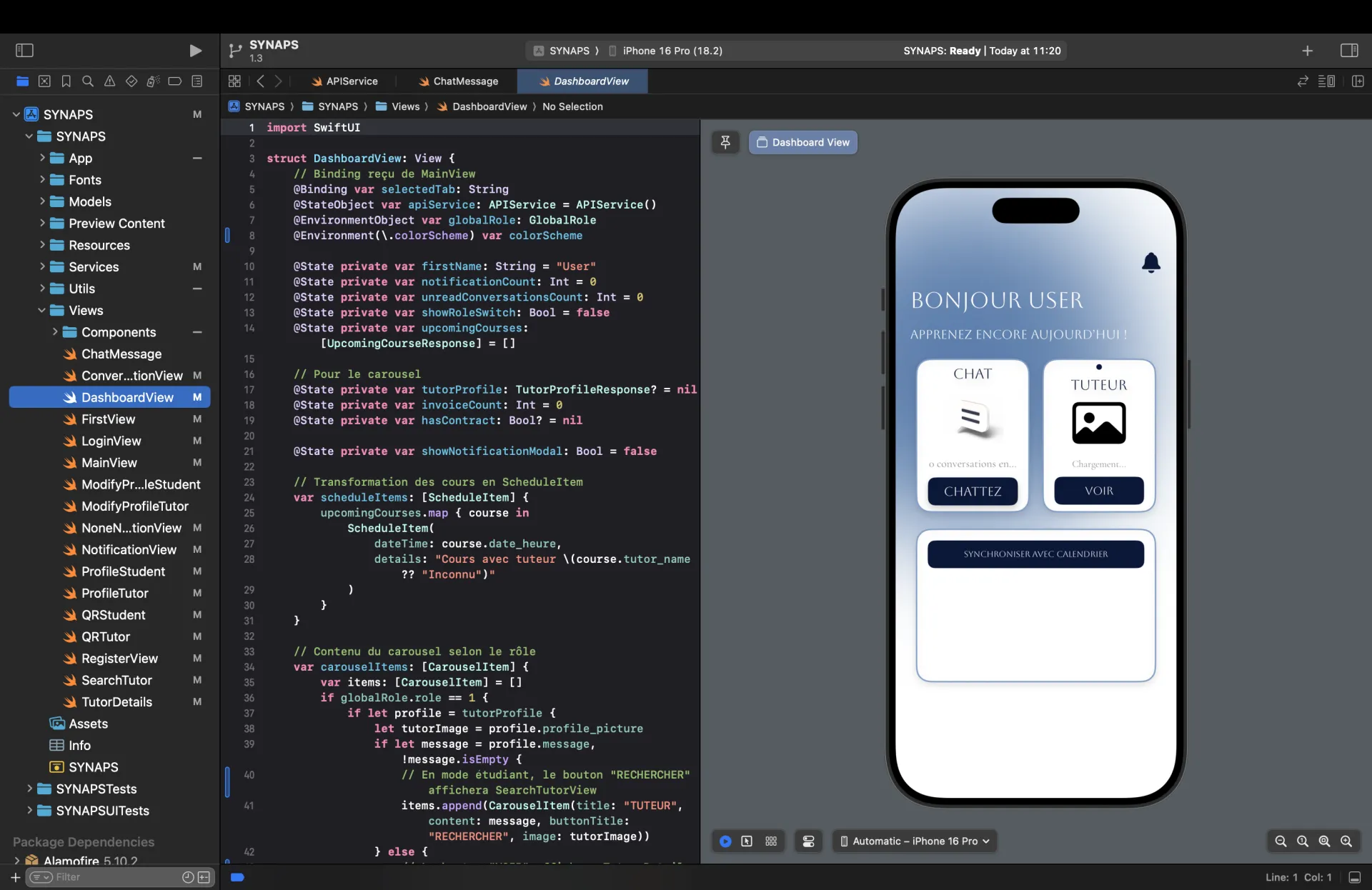Open the find navigator magnifier
1372x890 pixels.
click(x=88, y=81)
